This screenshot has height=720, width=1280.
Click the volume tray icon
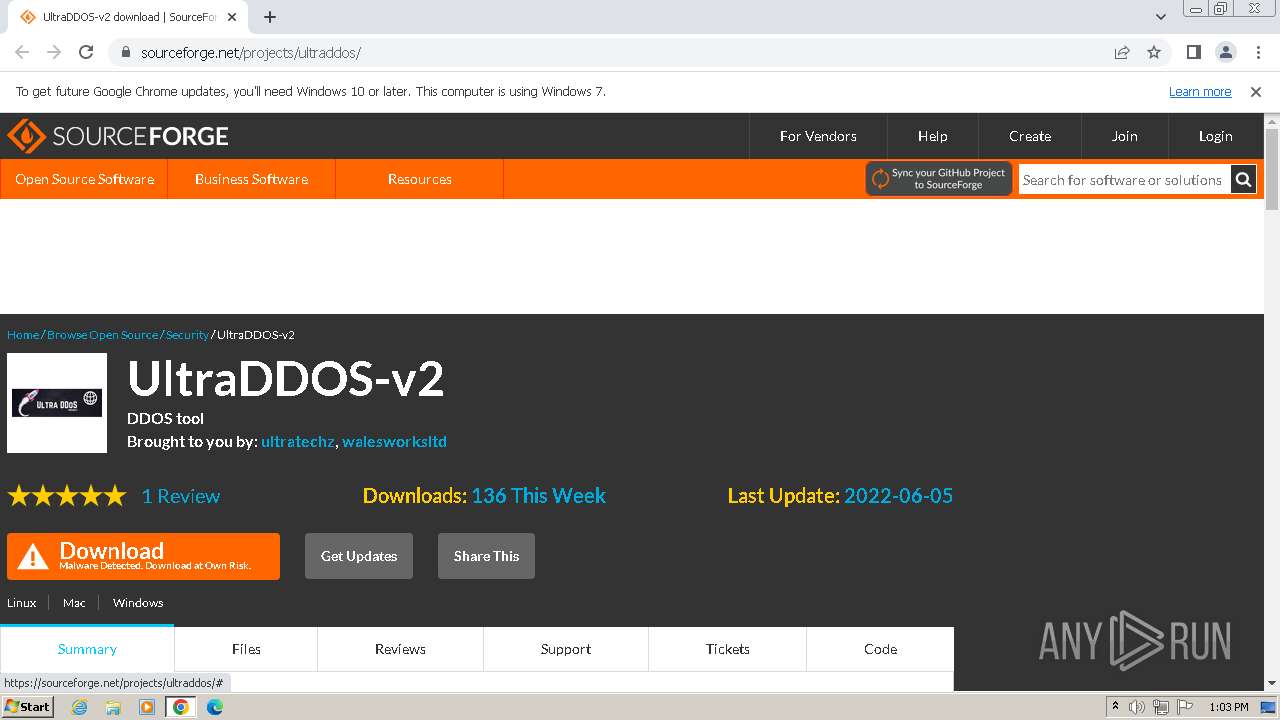[1137, 707]
